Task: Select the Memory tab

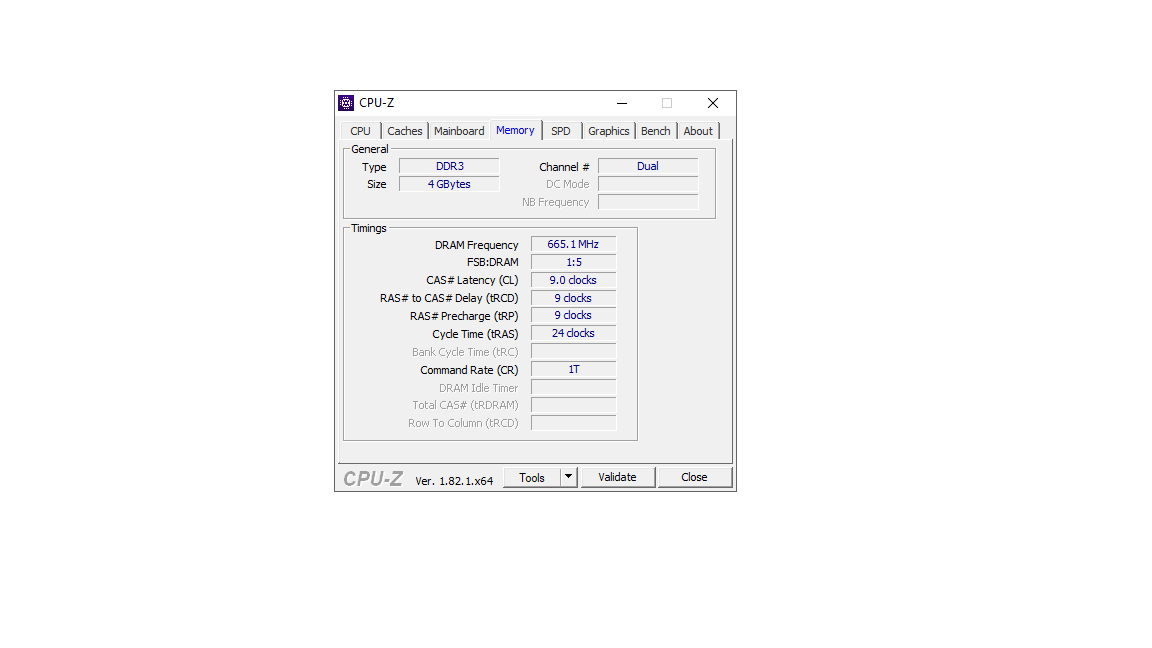Action: 515,130
